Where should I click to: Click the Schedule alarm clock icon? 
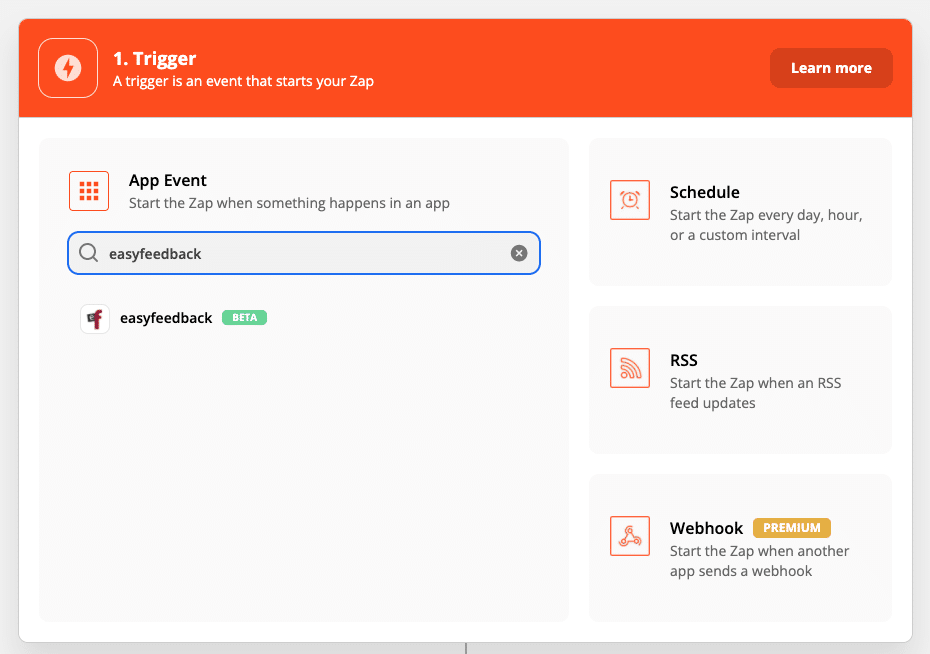tap(630, 200)
